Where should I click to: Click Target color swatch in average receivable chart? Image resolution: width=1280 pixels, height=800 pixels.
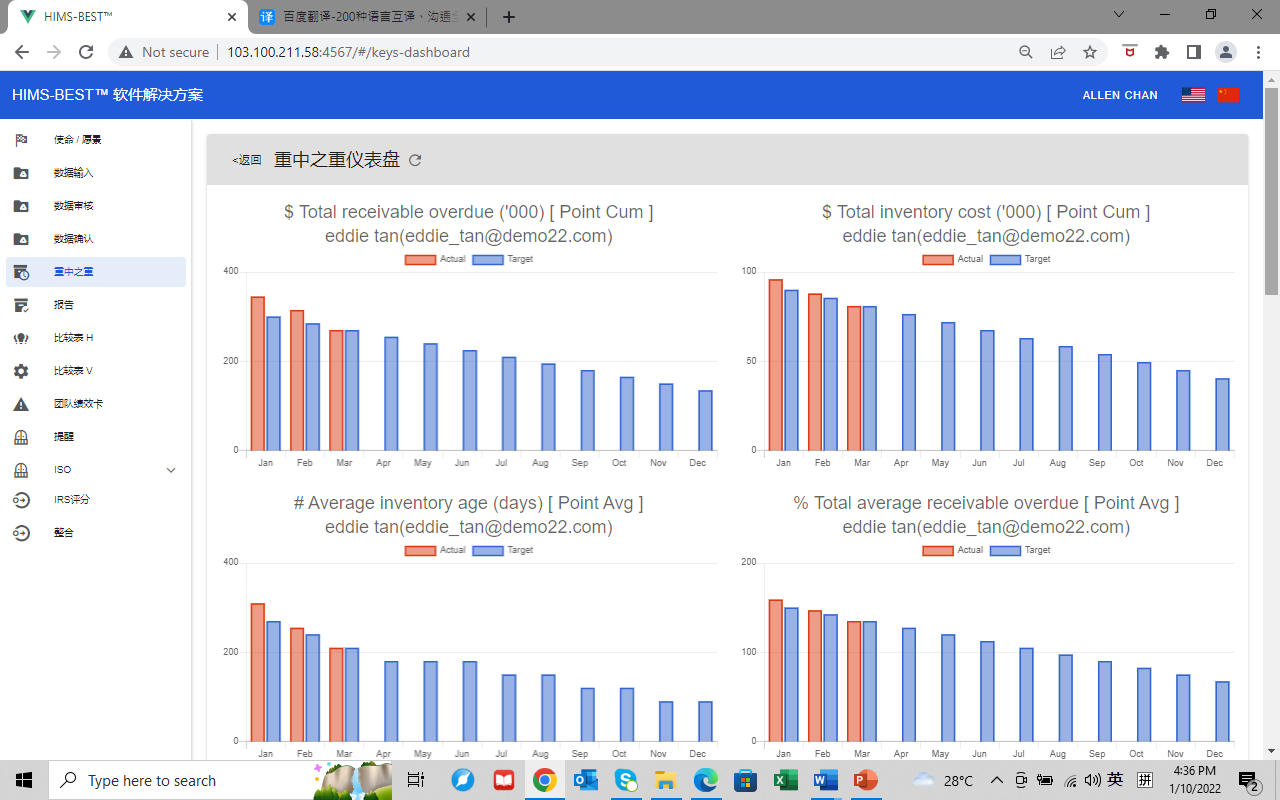(1005, 551)
